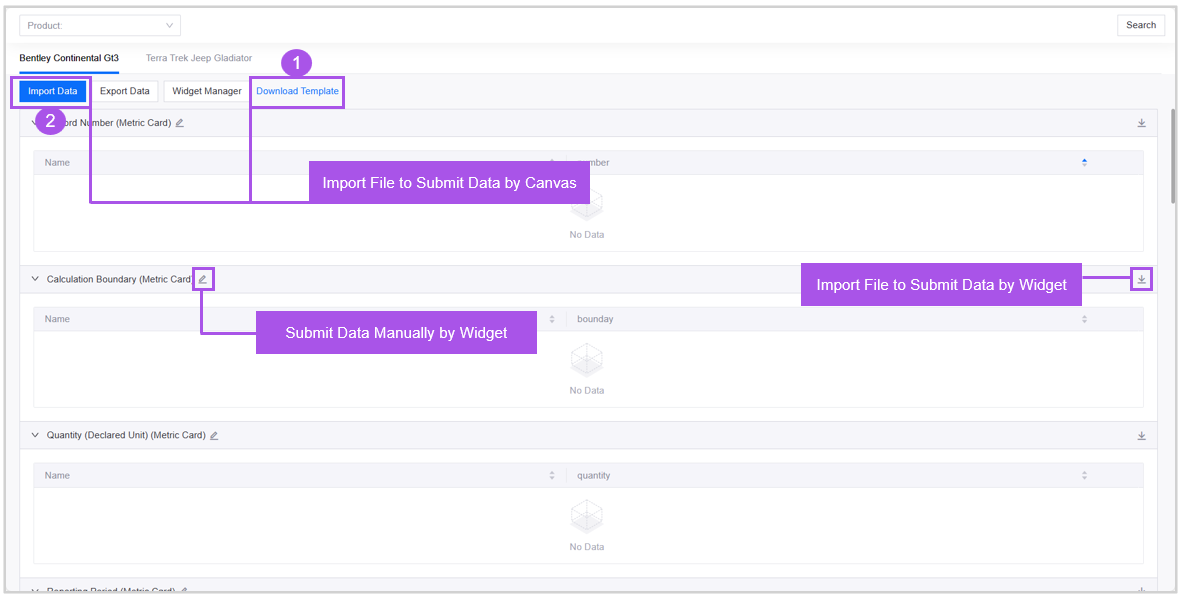Collapse the Calculation Boundary section
Screen dimensions: 1185x599
[x=35, y=280]
